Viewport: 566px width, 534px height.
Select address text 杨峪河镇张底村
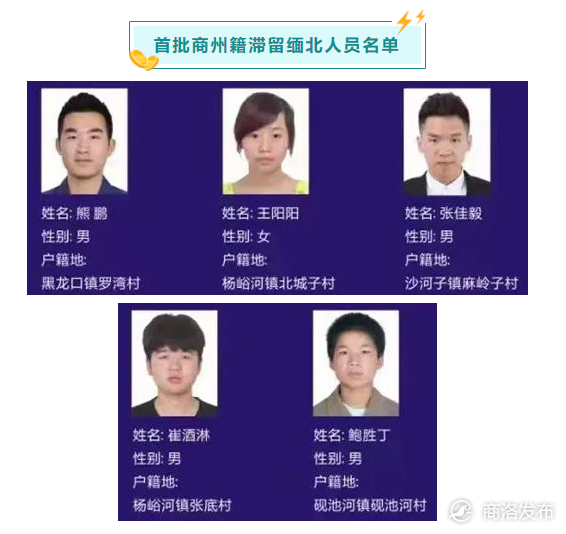tap(182, 505)
